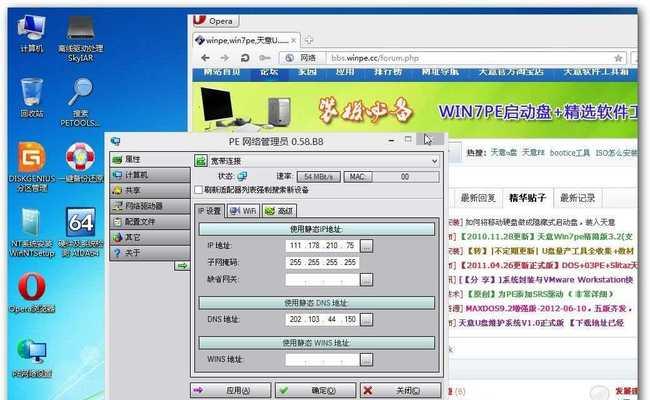The image size is (650, 400).
Task: Click the 子网掩码 input field
Action: coord(322,262)
